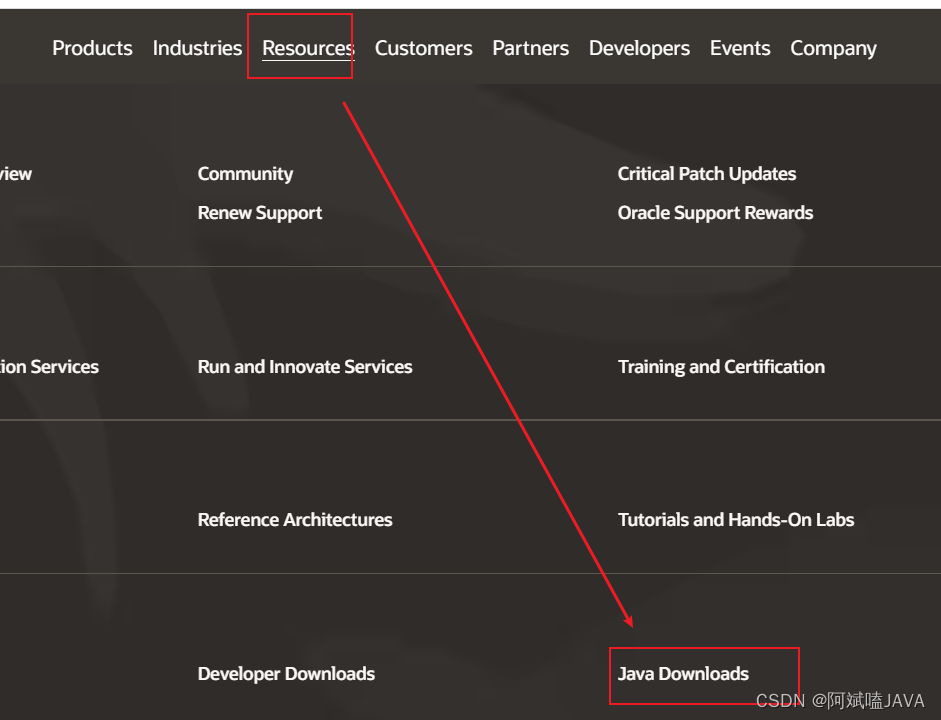Open Run and Innovate Services
Viewport: 941px width, 720px height.
(x=305, y=367)
